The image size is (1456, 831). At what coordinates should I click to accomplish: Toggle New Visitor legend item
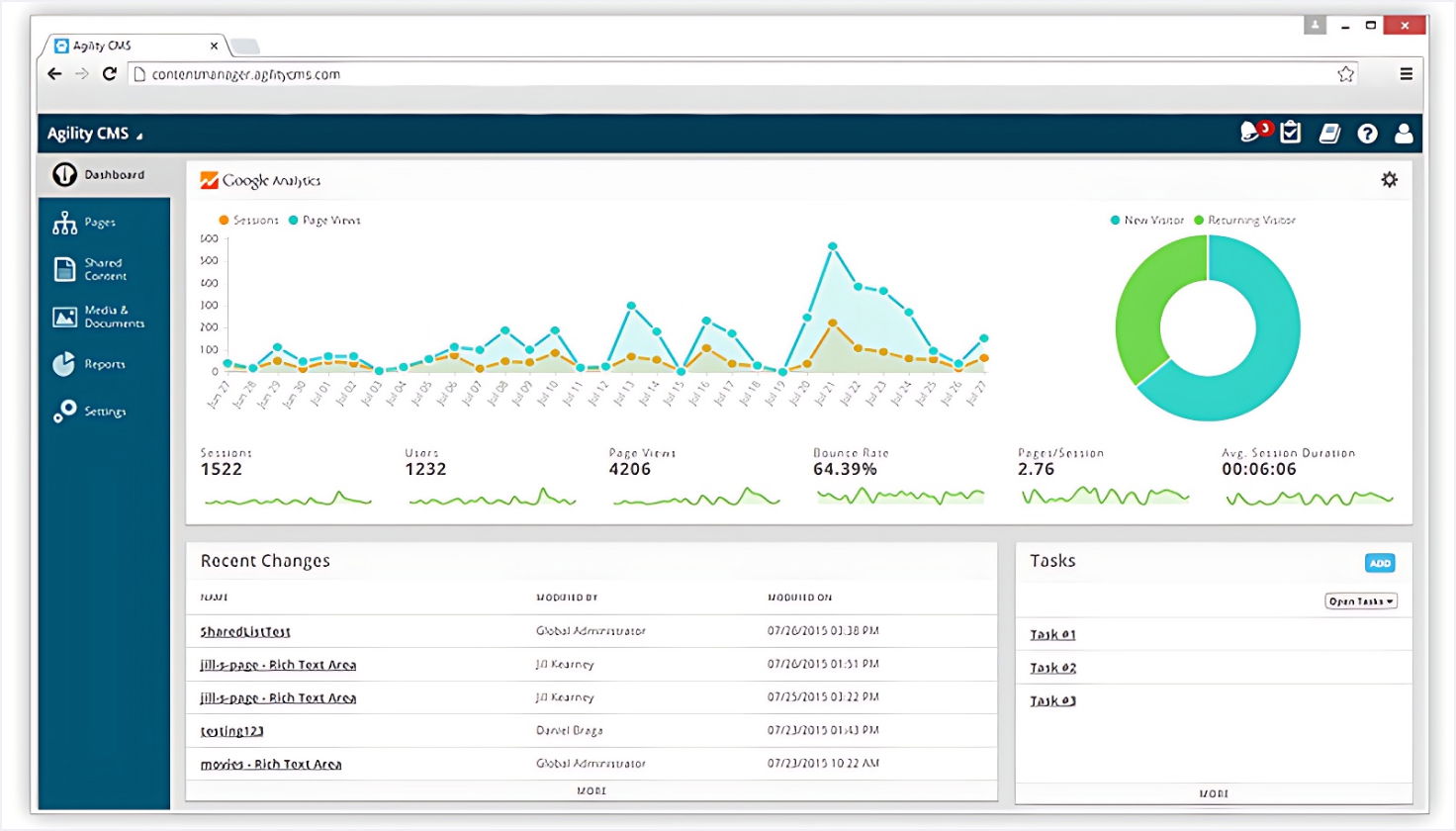point(1146,221)
